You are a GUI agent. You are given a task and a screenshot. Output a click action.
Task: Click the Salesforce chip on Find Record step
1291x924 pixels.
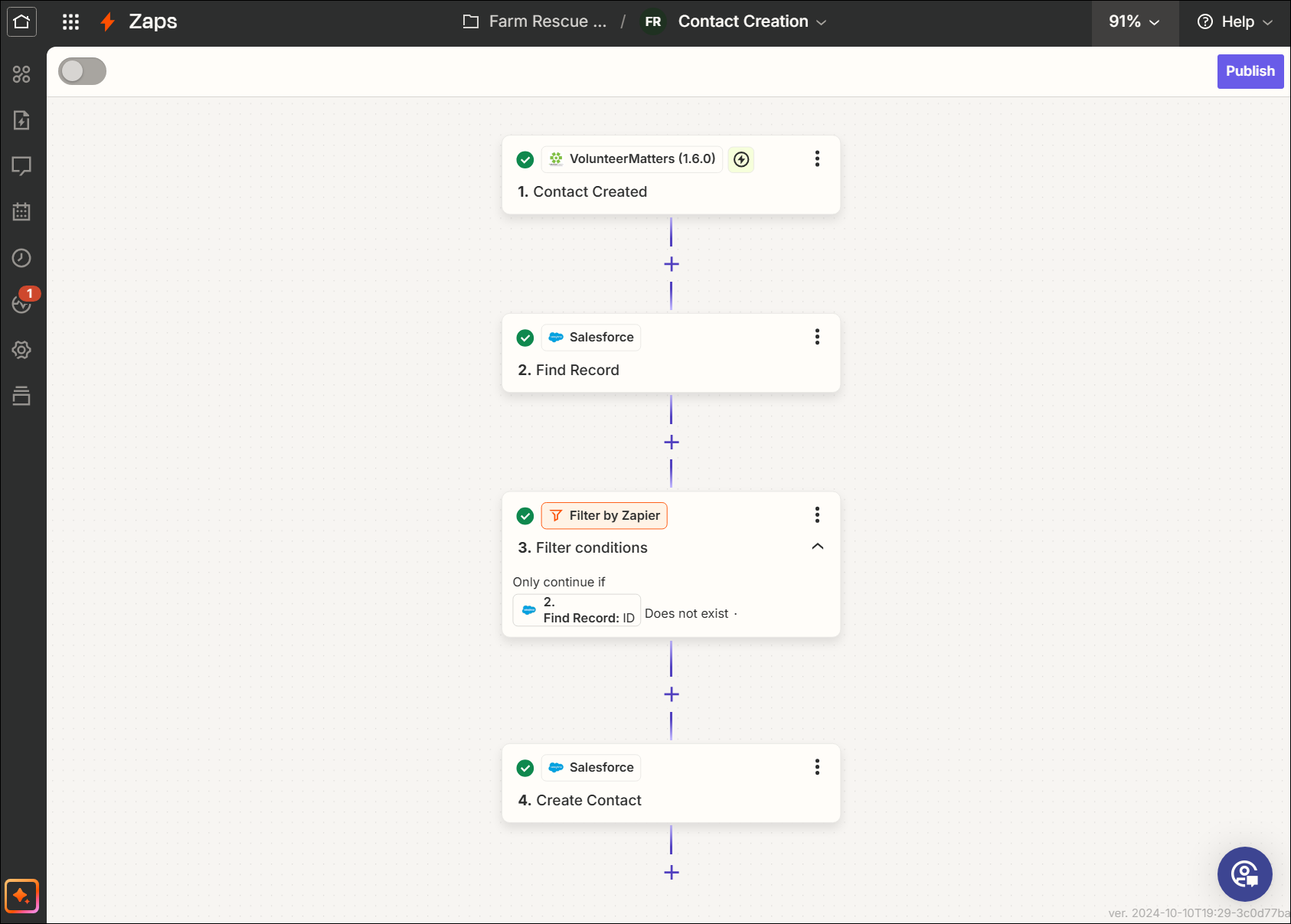pos(591,338)
